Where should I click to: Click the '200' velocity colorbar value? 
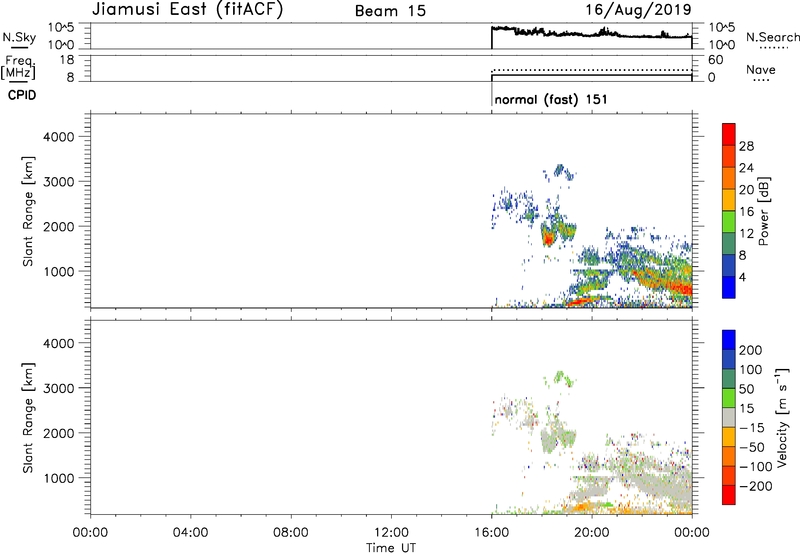pyautogui.click(x=751, y=350)
